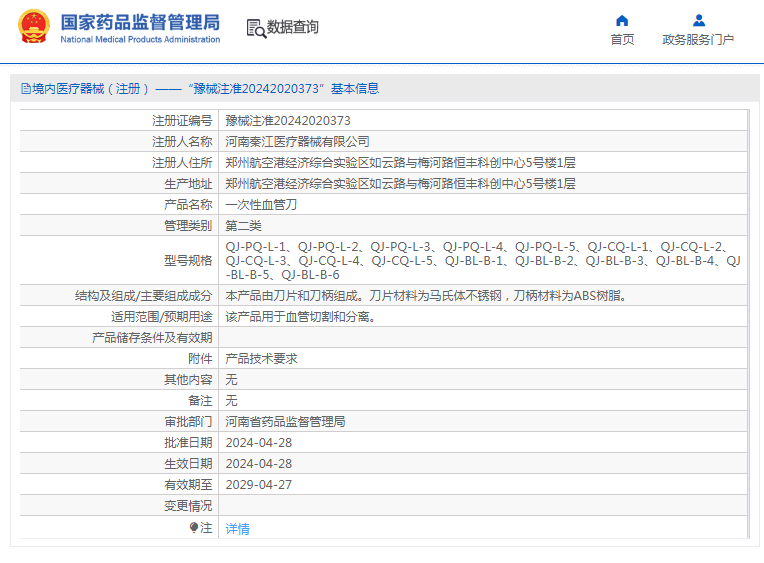Click the 生效日期 label
The width and height of the screenshot is (764, 563).
[188, 464]
